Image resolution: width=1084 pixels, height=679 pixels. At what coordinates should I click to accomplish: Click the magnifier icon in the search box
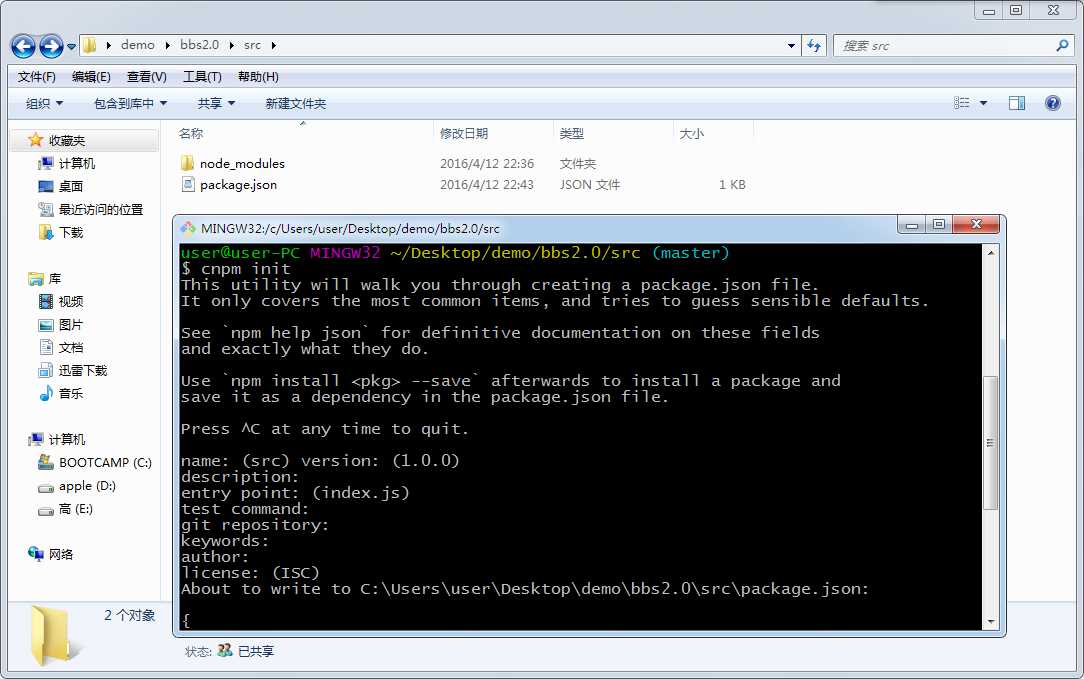point(1063,46)
